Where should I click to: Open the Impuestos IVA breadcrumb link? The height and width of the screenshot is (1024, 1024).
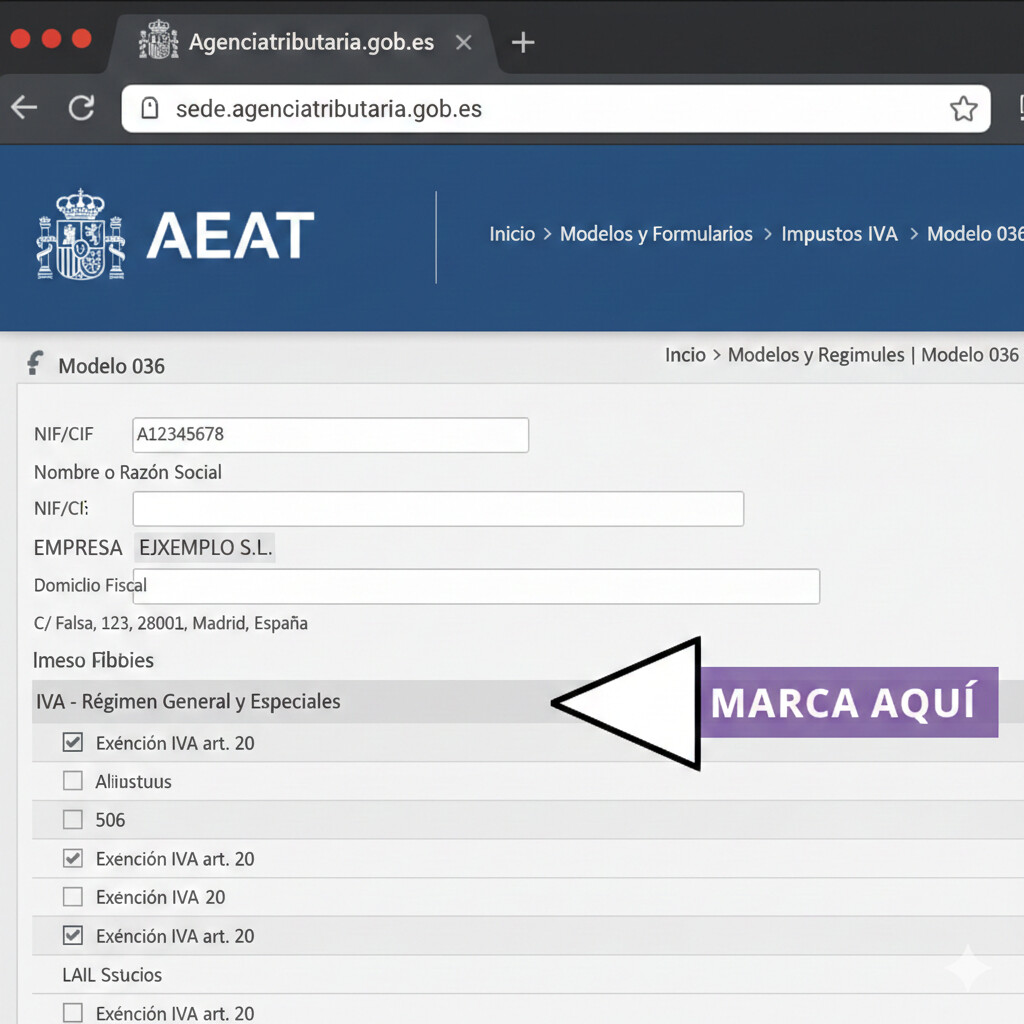coord(839,234)
